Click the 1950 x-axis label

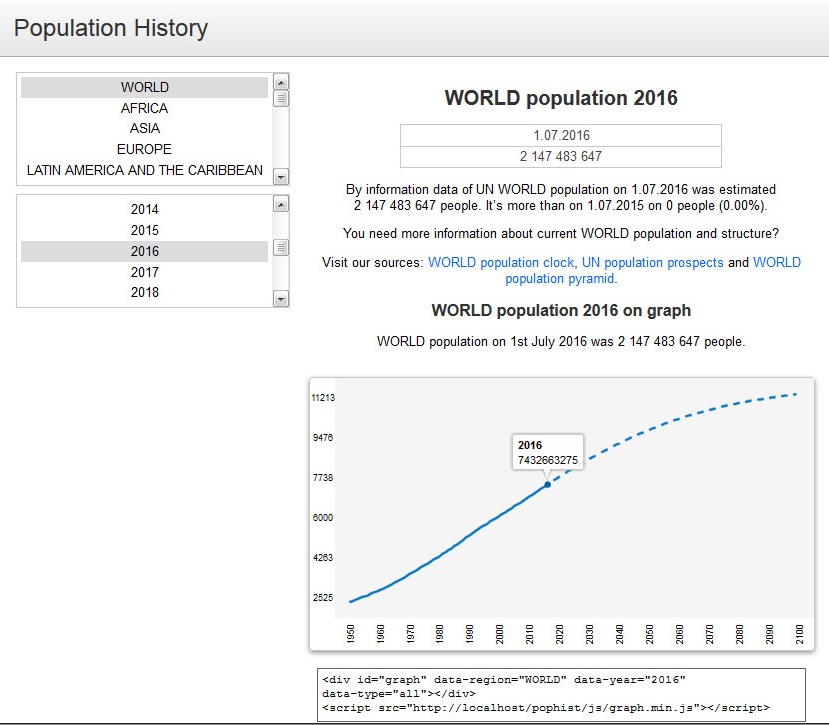pos(351,634)
